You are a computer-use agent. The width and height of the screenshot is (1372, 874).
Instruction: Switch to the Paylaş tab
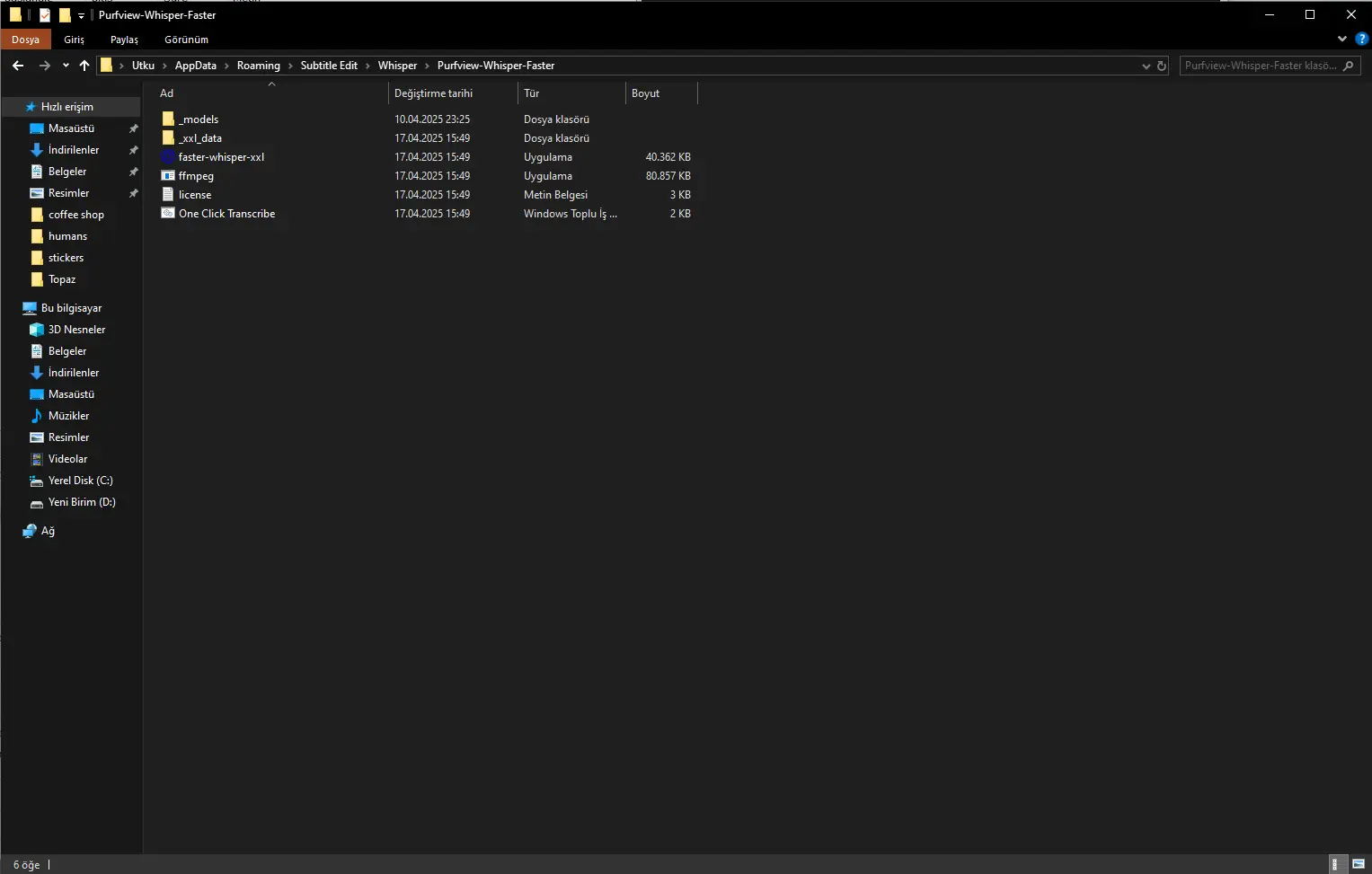[124, 40]
